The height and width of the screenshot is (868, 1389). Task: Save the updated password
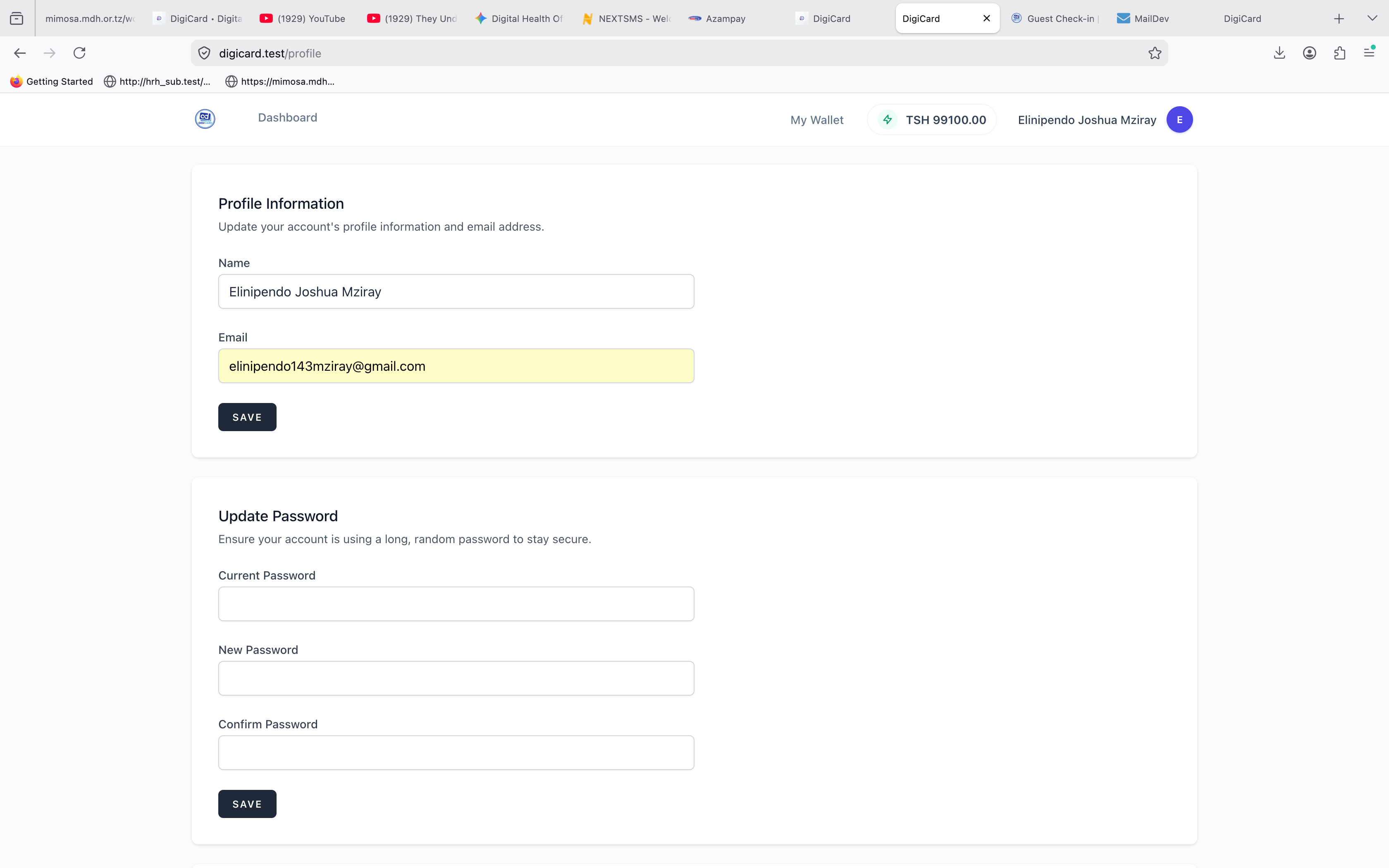247,804
